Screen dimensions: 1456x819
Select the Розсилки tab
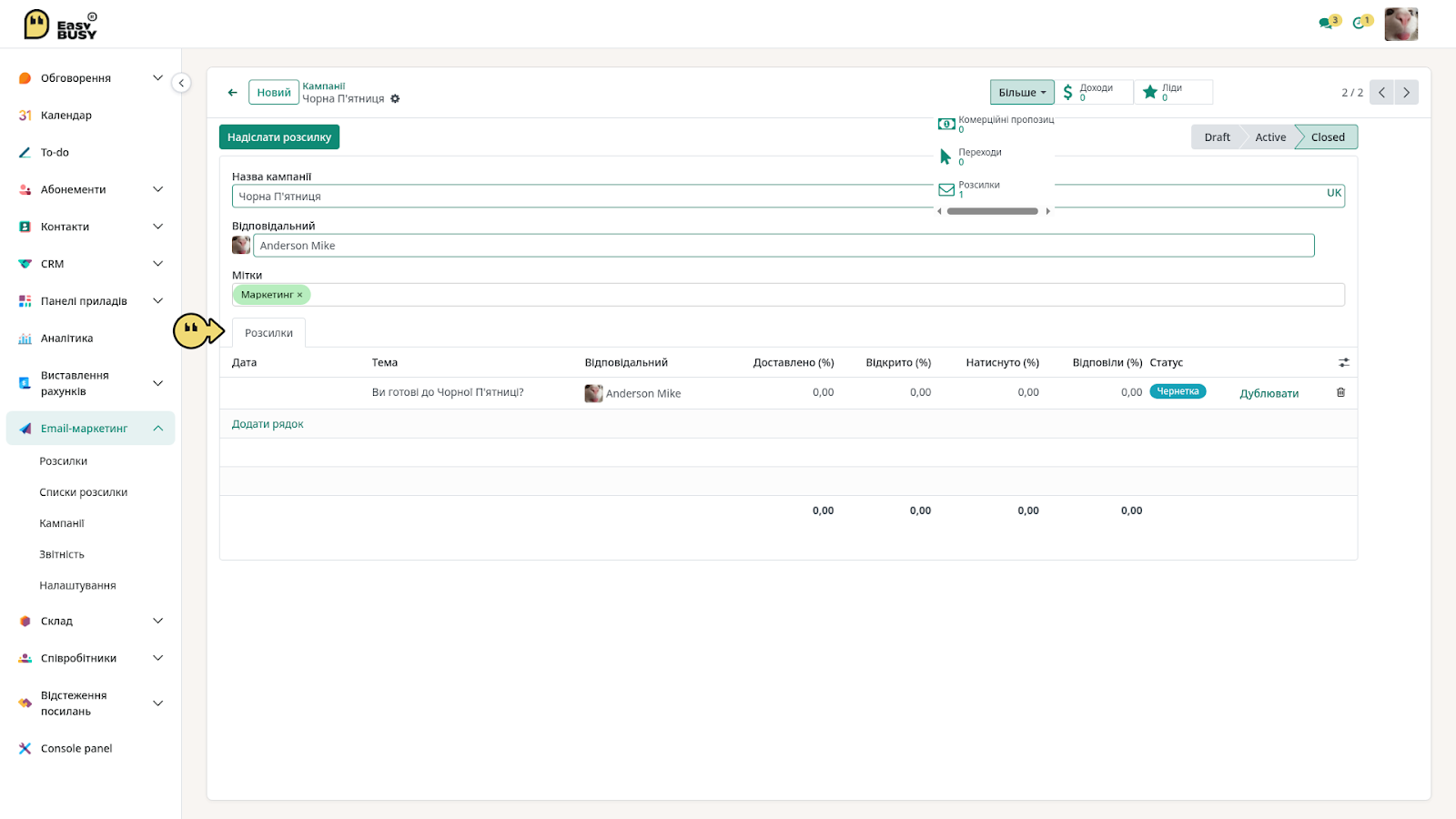click(268, 333)
